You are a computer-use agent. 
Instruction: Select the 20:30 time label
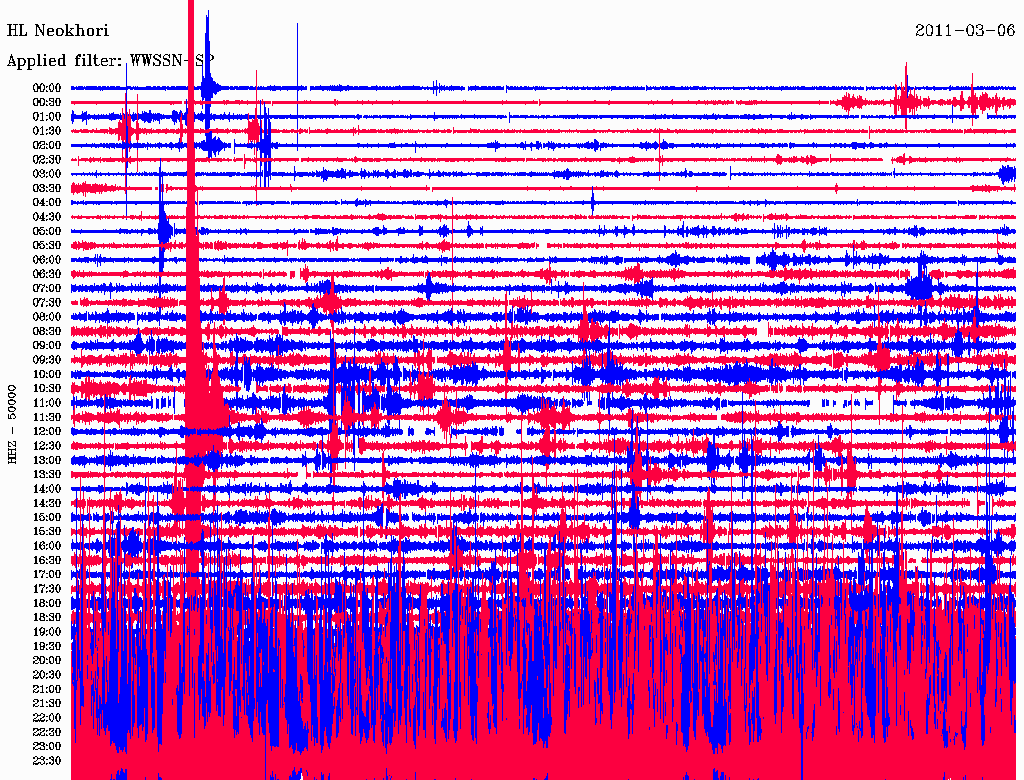point(47,675)
